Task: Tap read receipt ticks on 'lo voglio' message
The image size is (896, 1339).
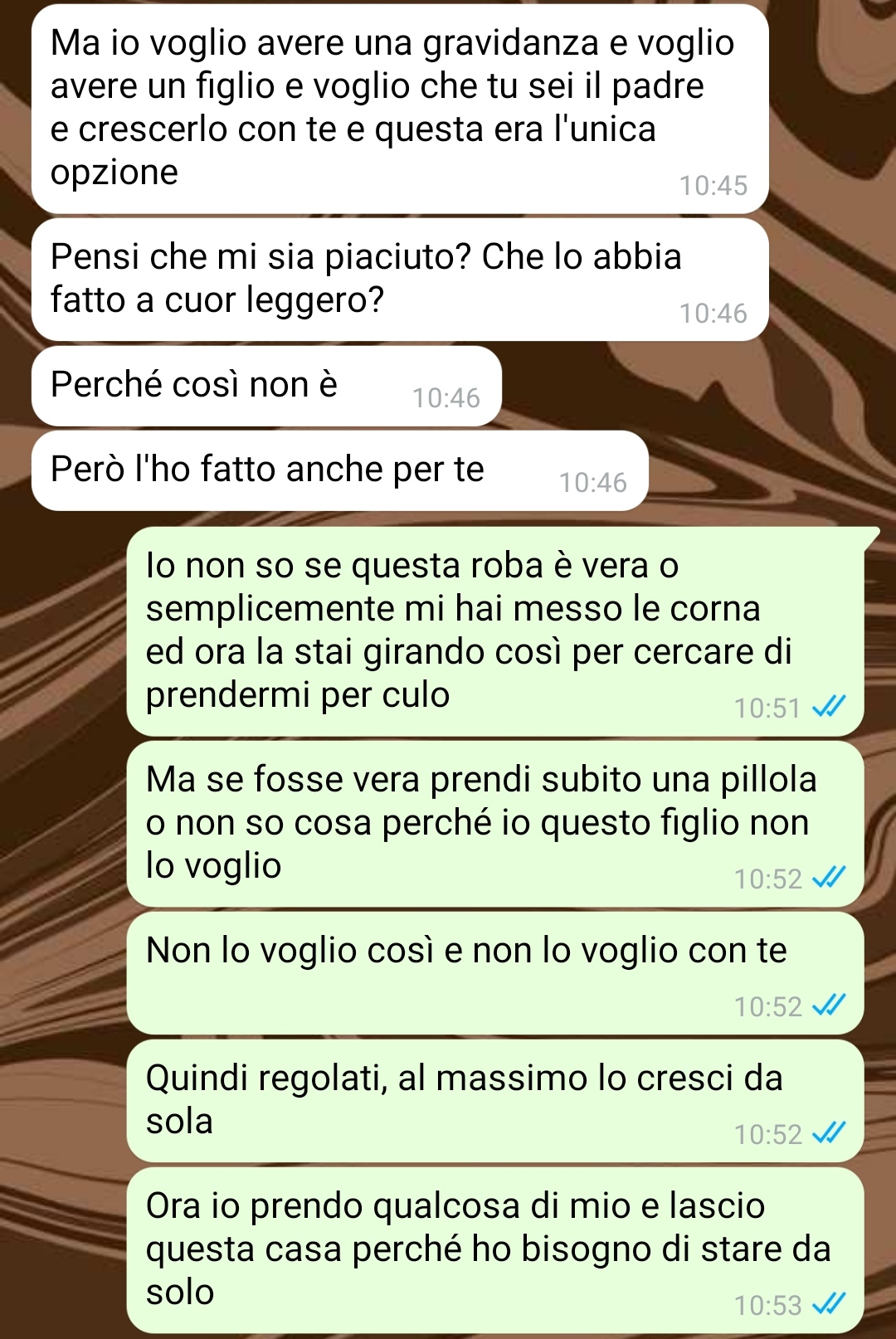Action: point(828,878)
